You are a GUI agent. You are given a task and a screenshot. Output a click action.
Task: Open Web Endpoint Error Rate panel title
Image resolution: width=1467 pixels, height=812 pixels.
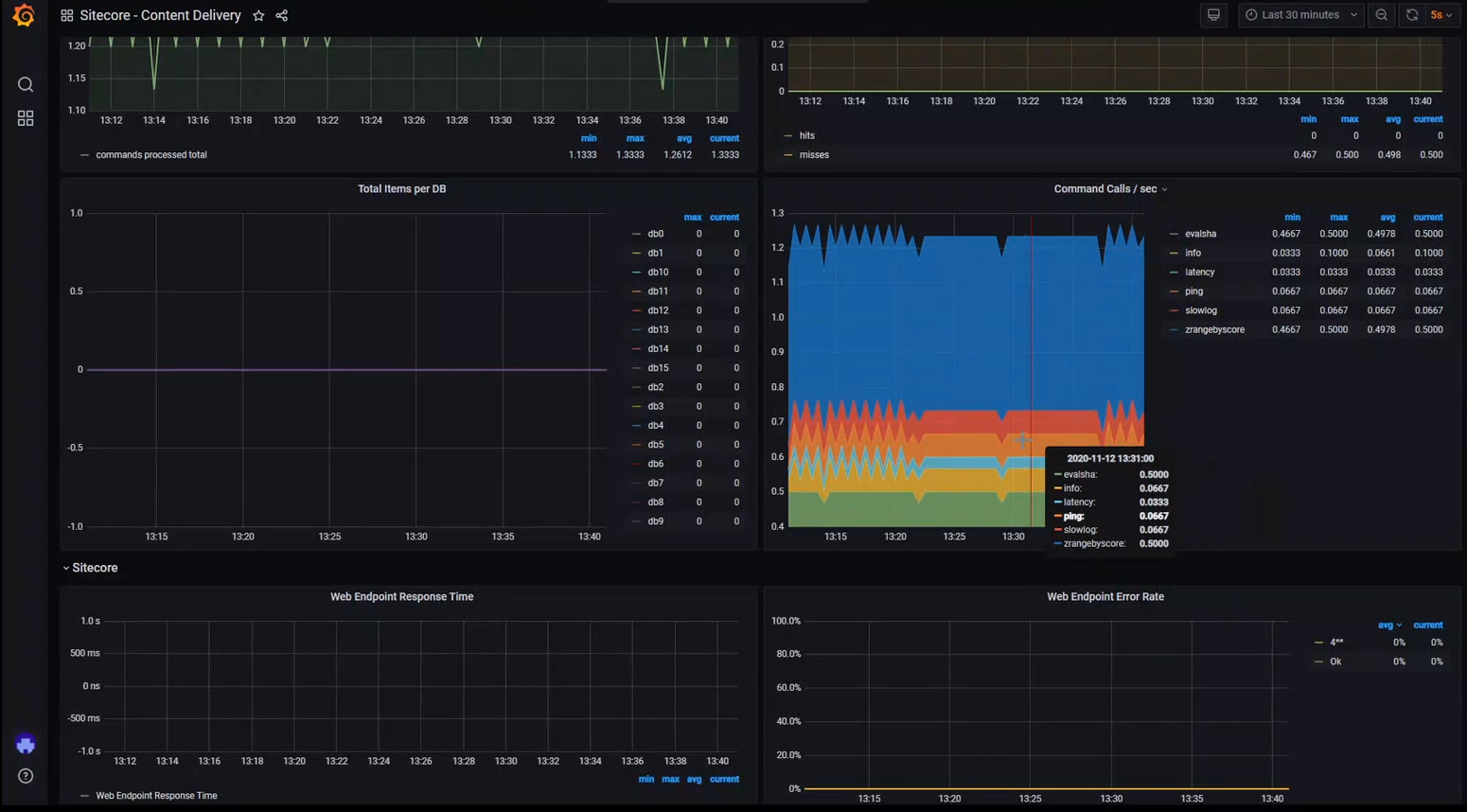[1105, 597]
